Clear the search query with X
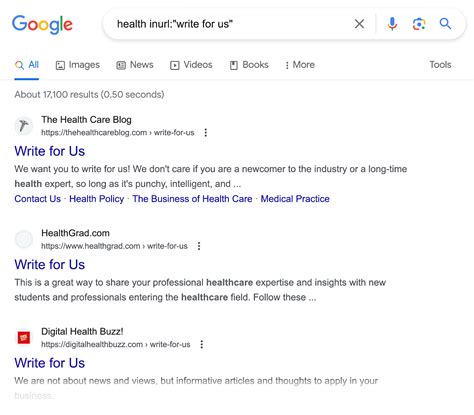 [x=359, y=24]
